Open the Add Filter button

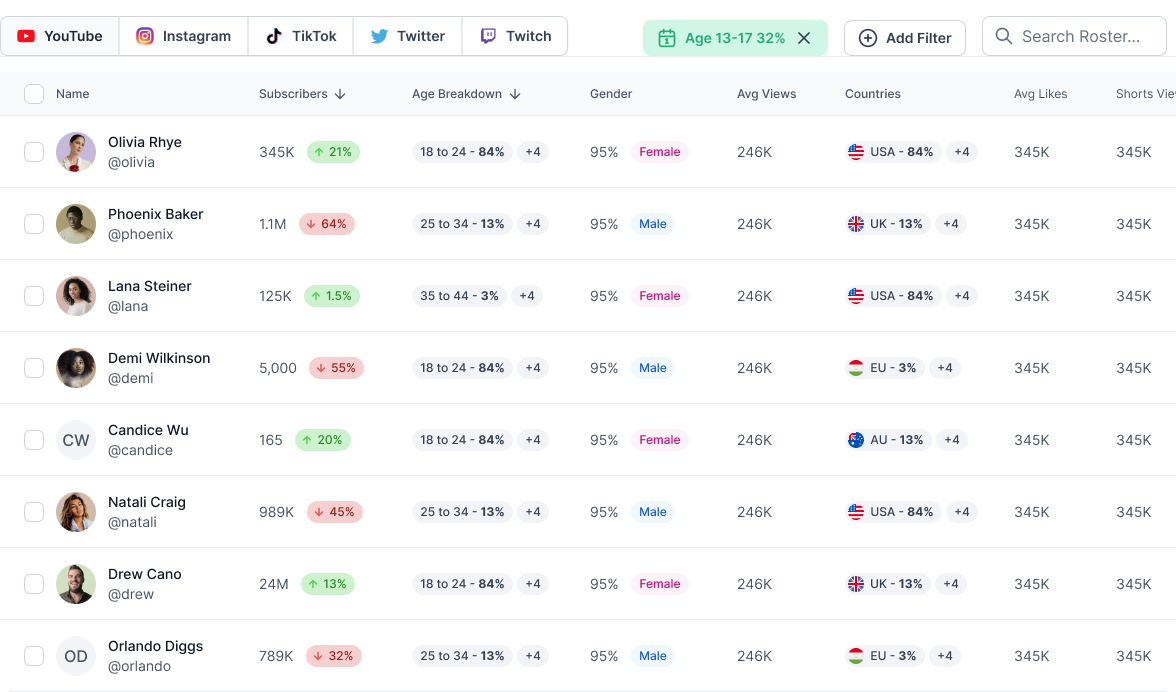tap(904, 38)
